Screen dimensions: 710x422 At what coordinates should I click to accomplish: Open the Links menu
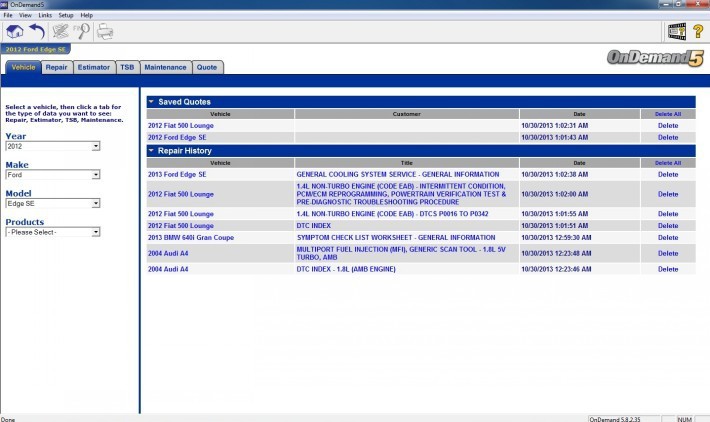(x=45, y=15)
